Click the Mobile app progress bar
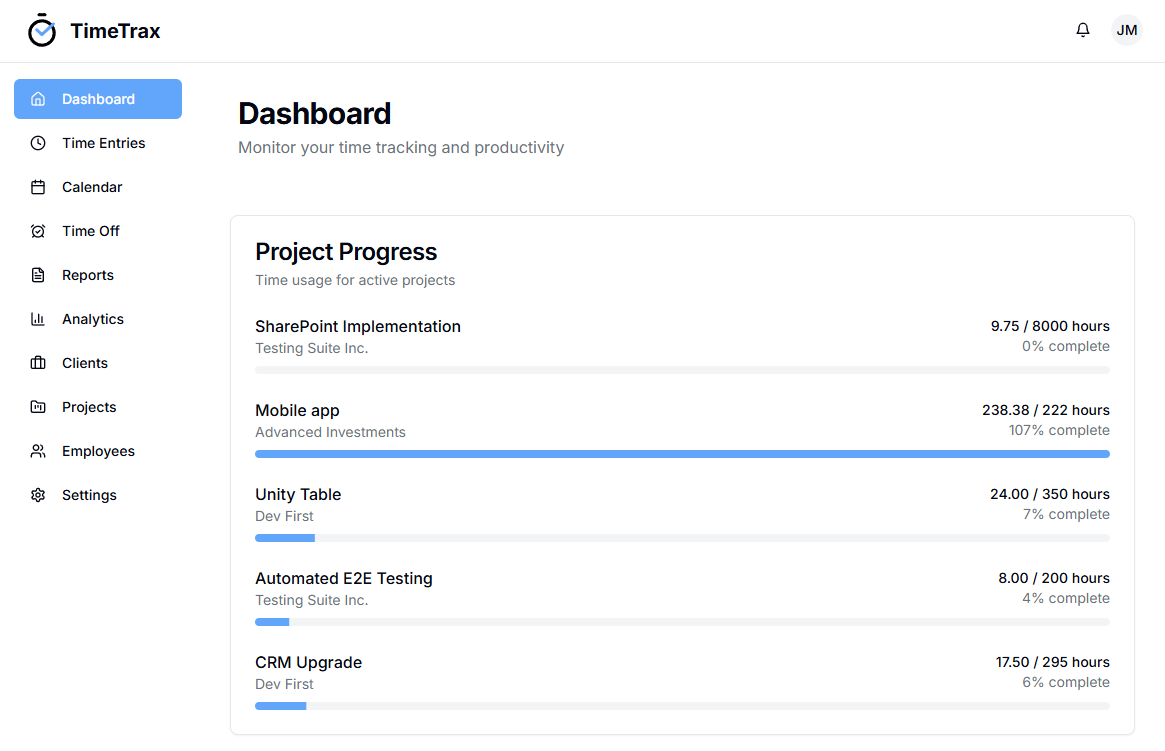Viewport: 1165px width, 751px height. click(682, 454)
